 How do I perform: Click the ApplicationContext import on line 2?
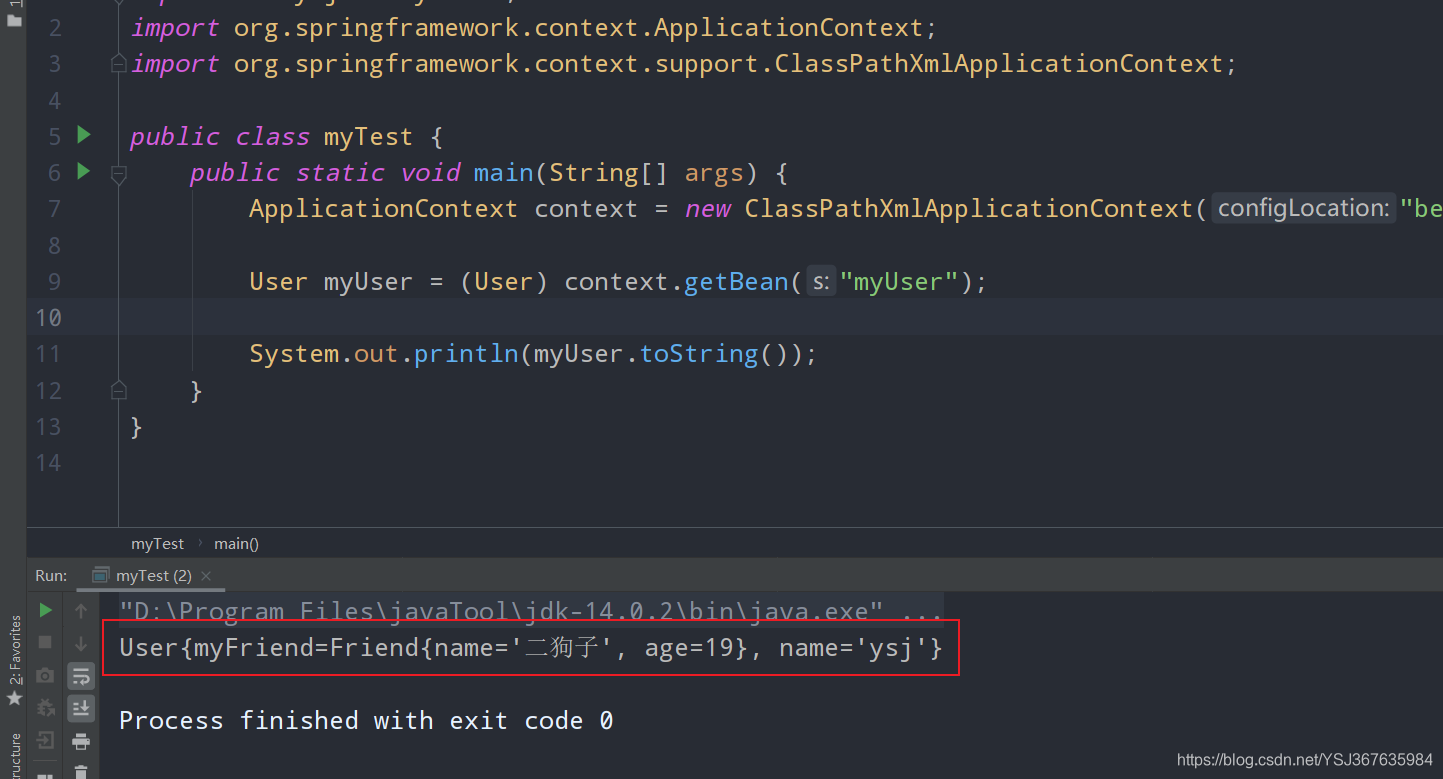(x=789, y=28)
